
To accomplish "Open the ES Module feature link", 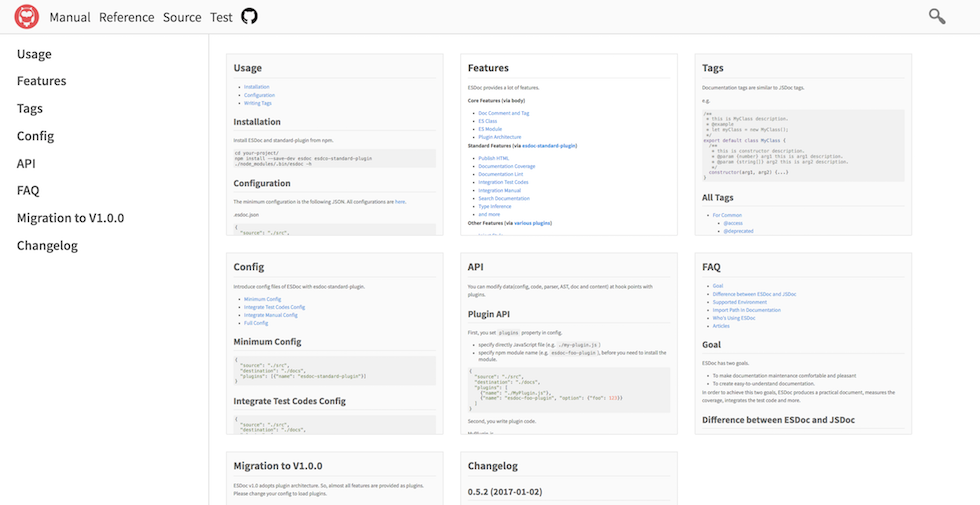I will pos(490,129).
